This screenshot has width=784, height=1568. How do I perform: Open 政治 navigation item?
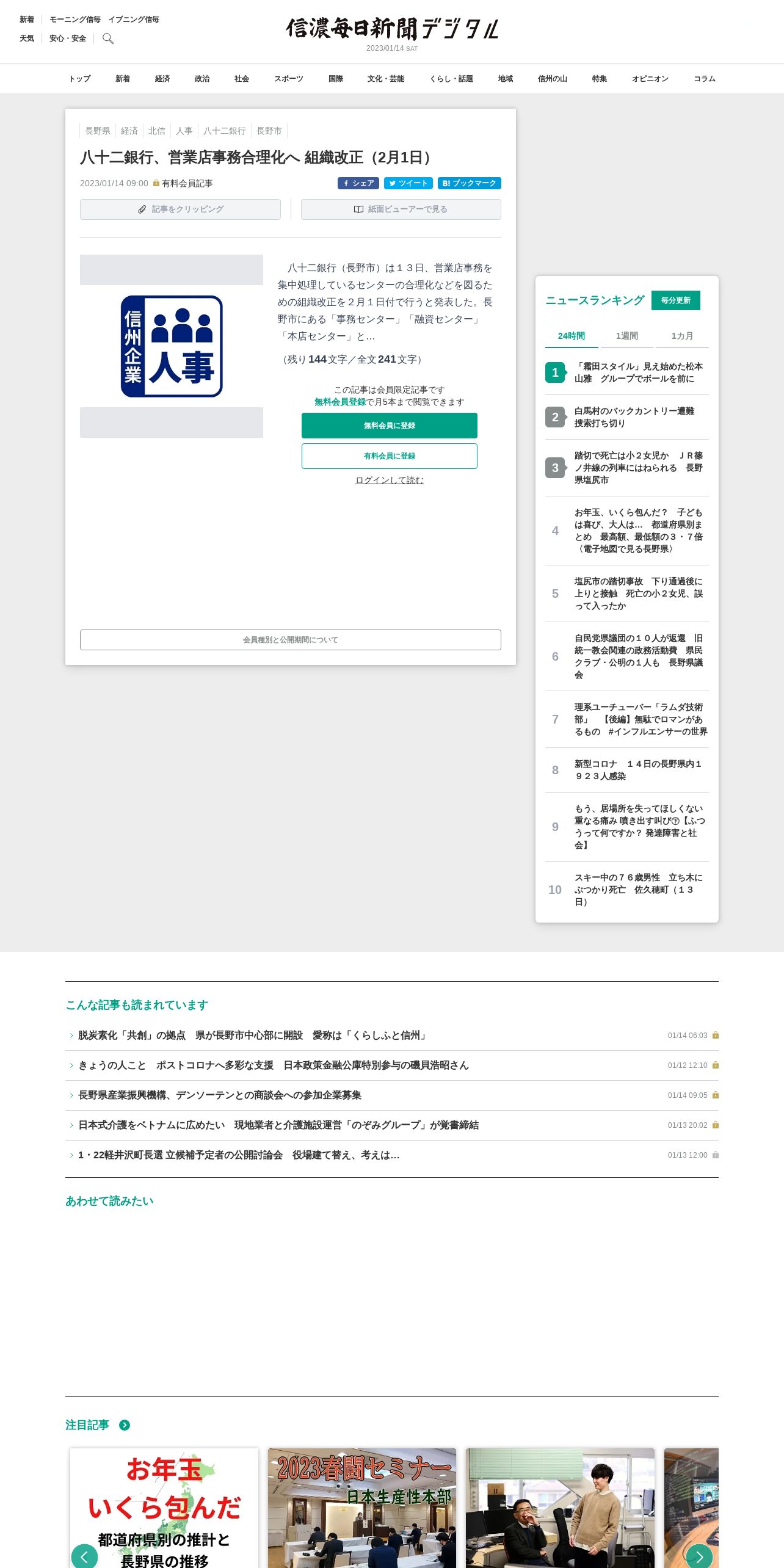(x=202, y=79)
